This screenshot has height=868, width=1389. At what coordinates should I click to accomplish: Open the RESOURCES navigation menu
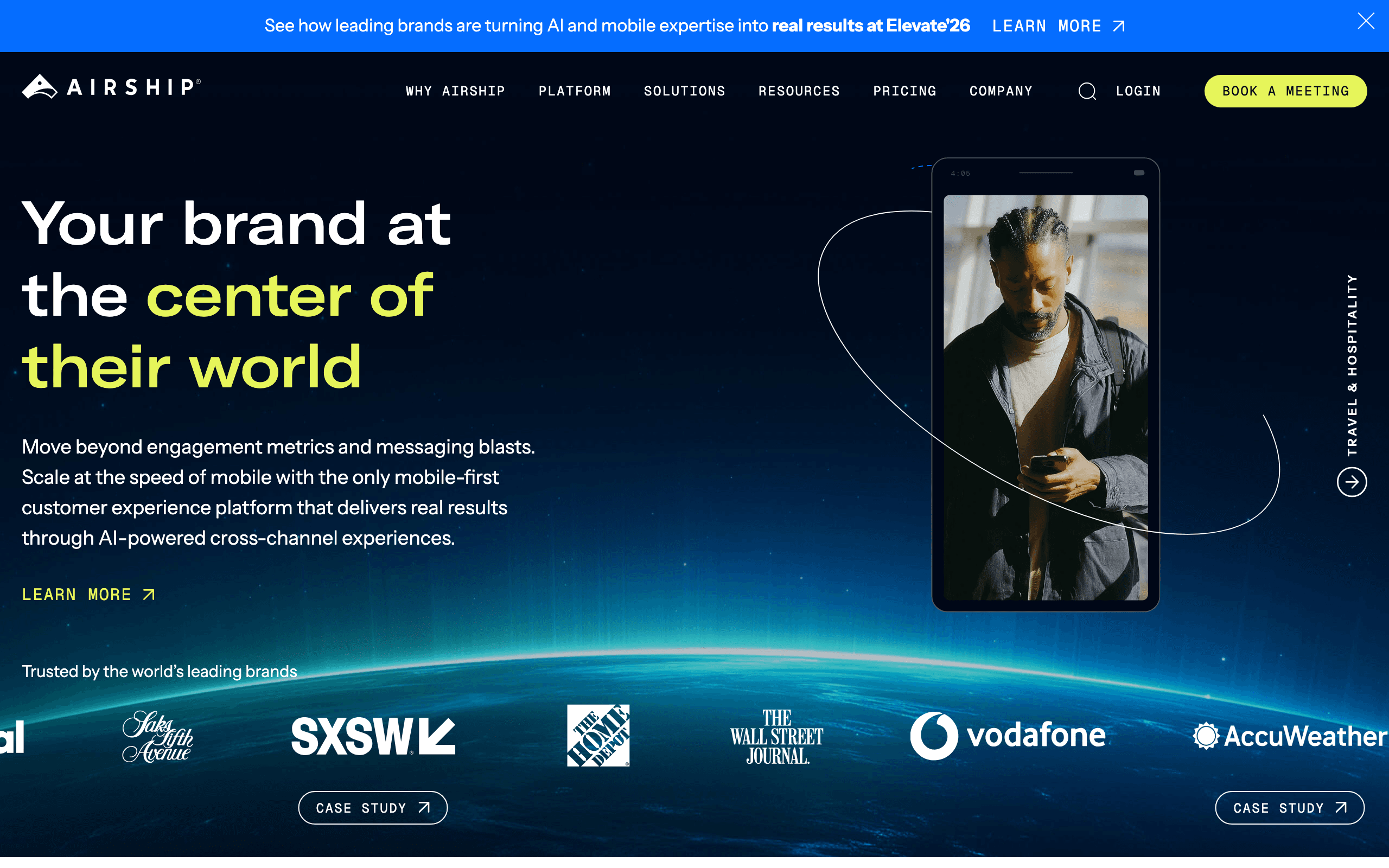[799, 91]
